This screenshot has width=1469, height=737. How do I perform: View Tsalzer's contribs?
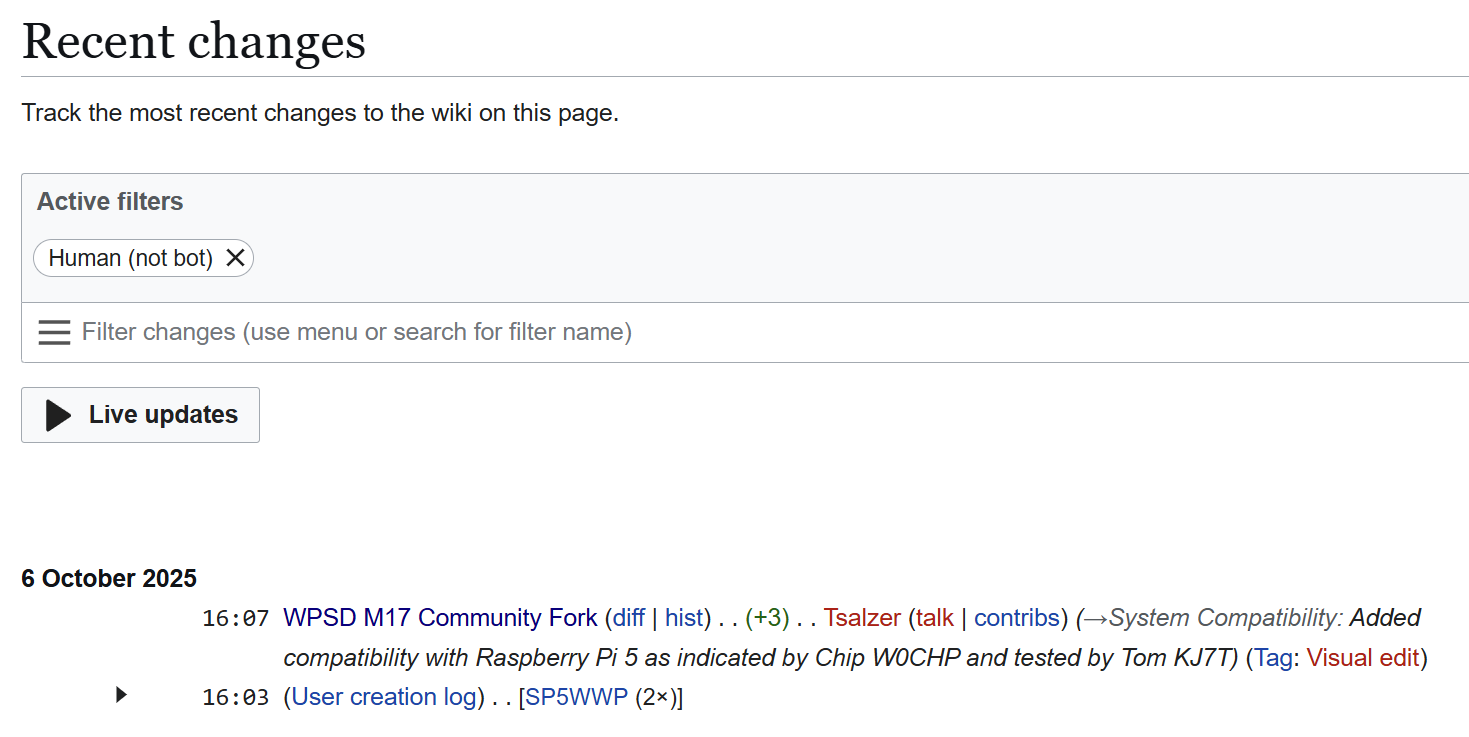point(1017,617)
